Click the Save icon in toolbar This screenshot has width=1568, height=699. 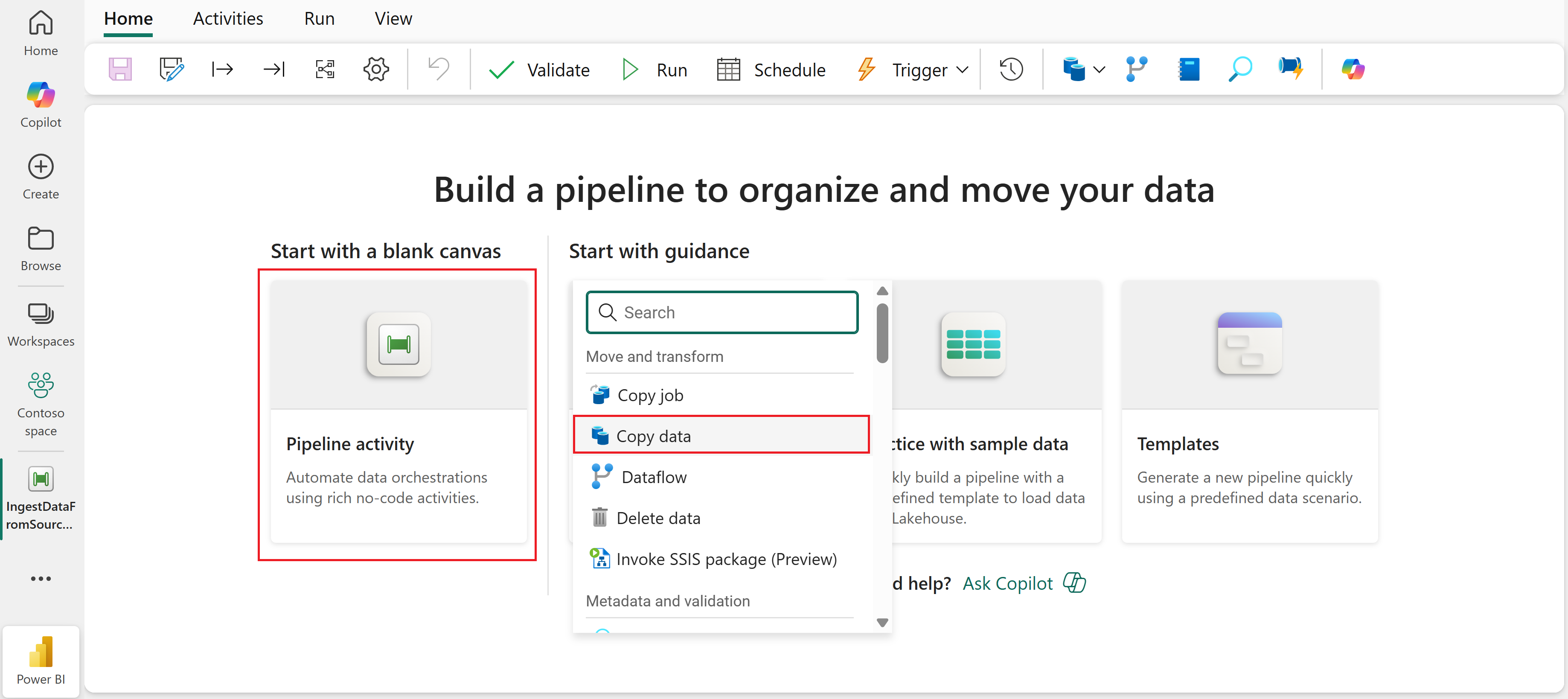[x=120, y=70]
